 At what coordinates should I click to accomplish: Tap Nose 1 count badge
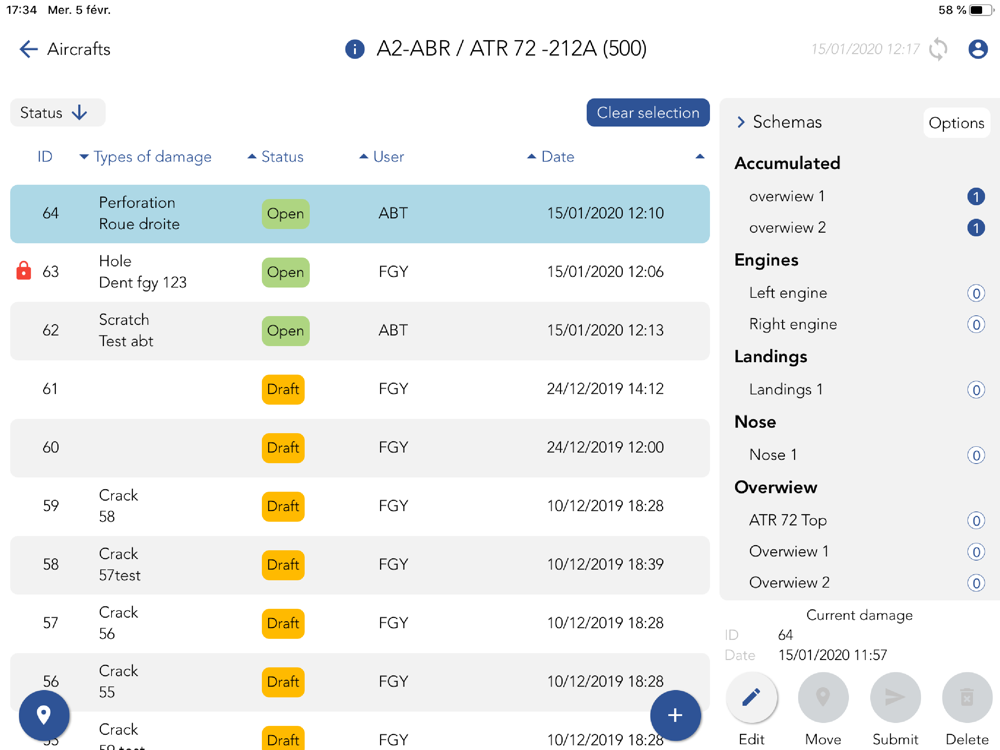976,455
